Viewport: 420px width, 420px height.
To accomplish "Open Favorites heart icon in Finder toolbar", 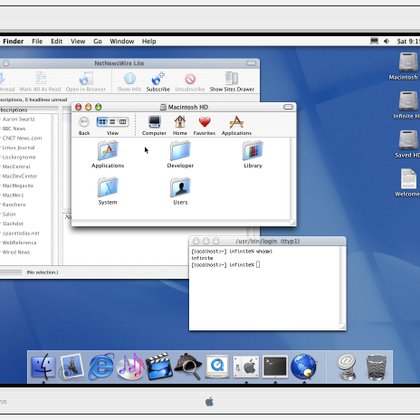I will coord(204,125).
